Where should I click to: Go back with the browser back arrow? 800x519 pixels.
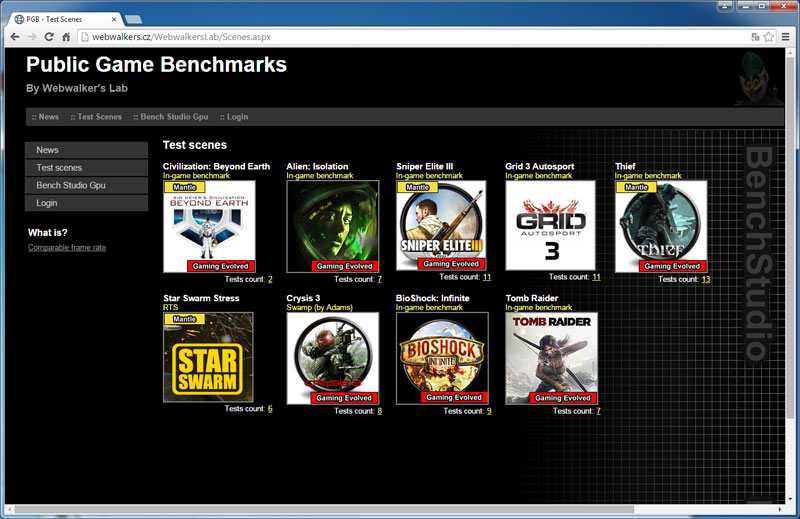pos(15,37)
